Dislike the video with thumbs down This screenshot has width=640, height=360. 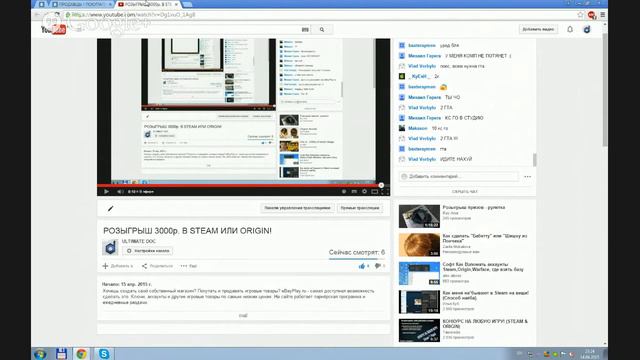point(379,266)
